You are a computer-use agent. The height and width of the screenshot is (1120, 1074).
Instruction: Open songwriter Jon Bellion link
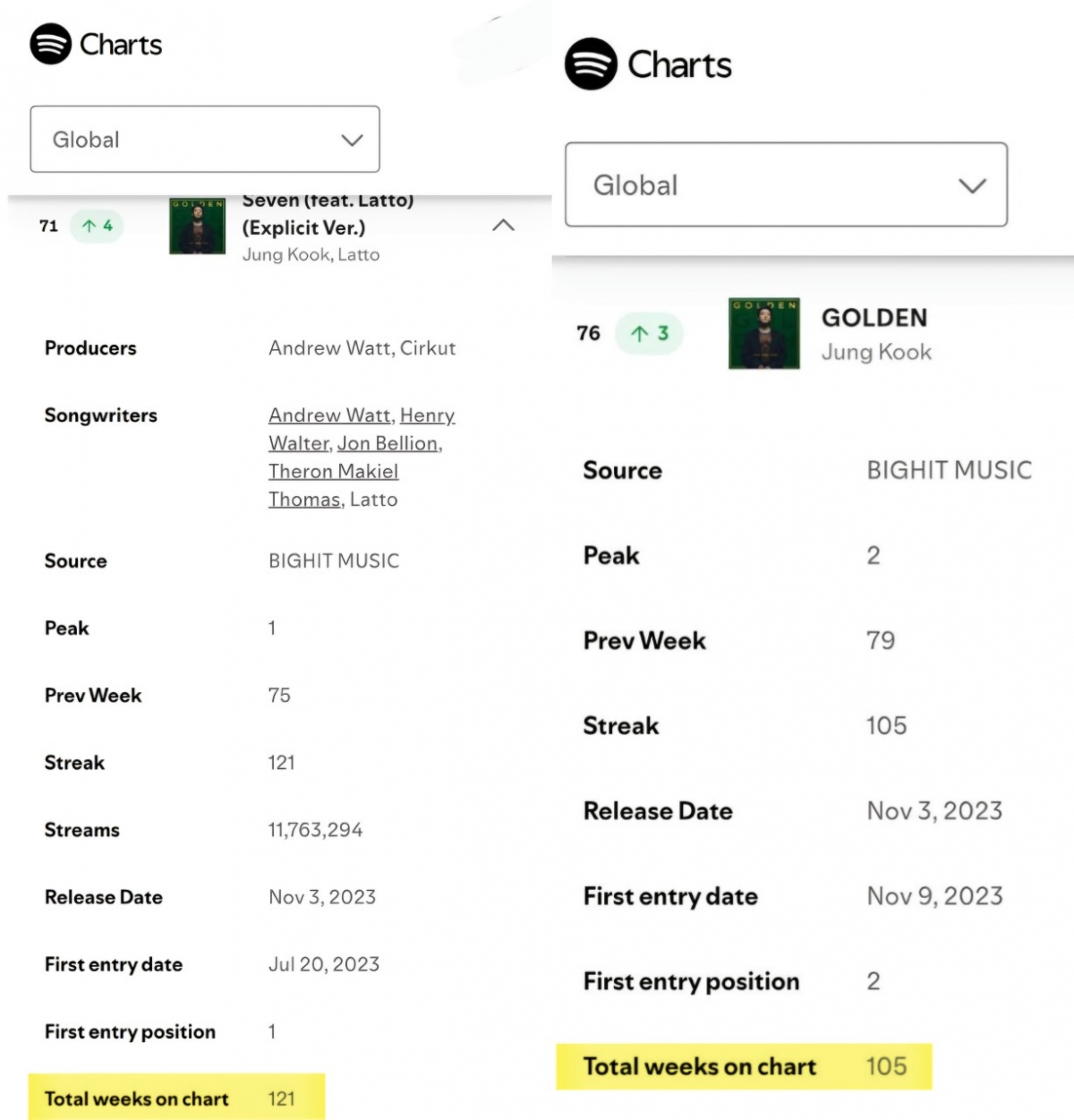pos(388,443)
